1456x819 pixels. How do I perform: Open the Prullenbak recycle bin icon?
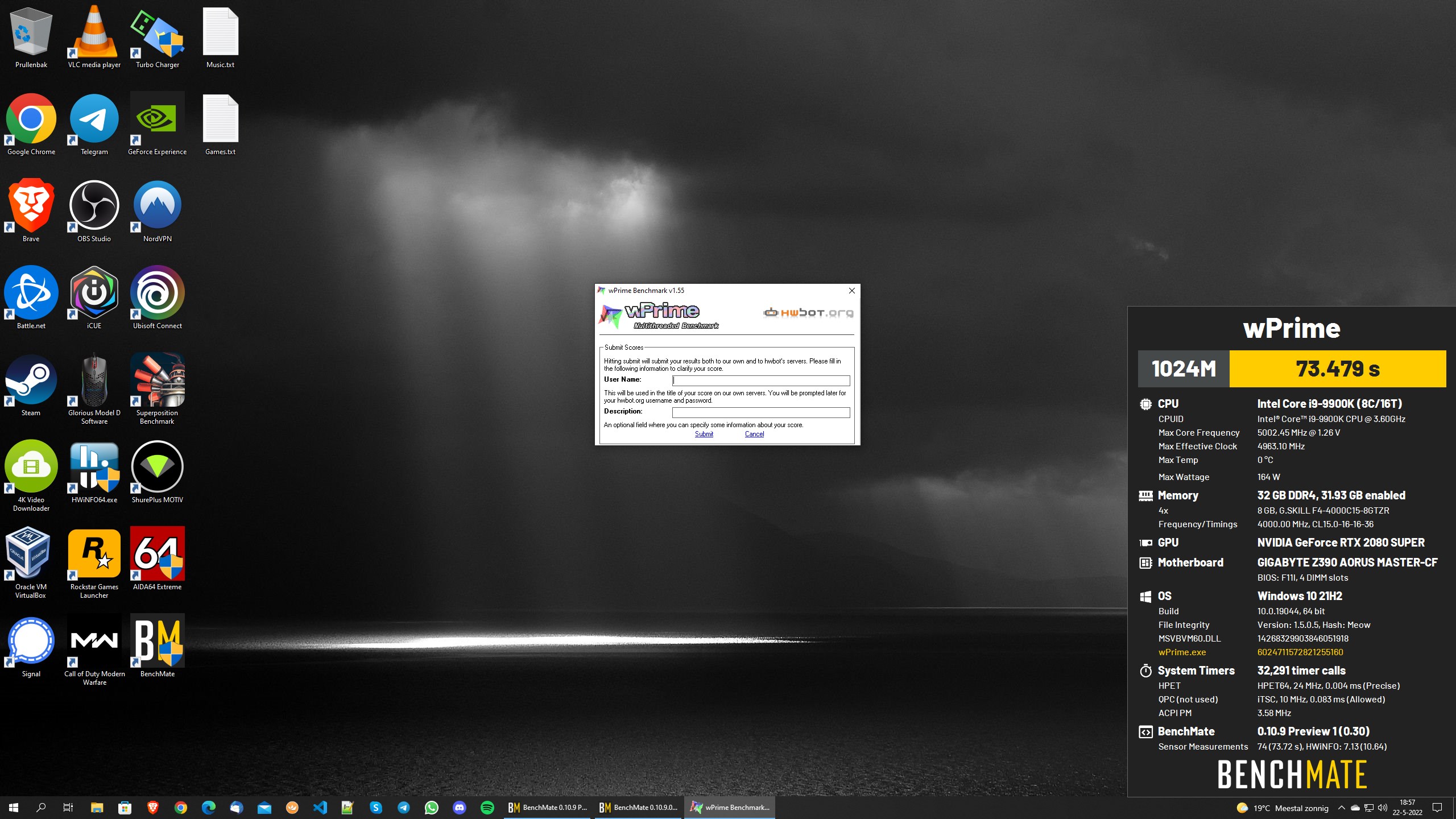[x=31, y=38]
